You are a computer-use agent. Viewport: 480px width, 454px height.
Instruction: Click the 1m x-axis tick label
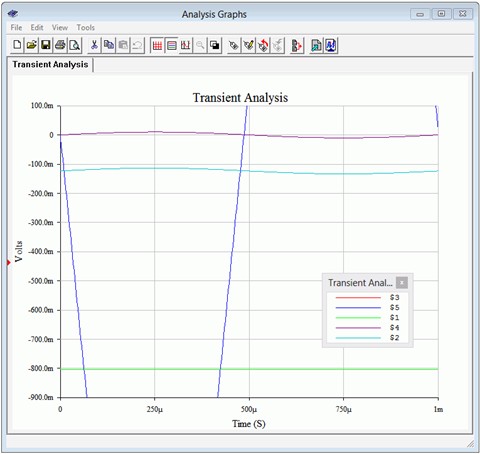click(438, 409)
